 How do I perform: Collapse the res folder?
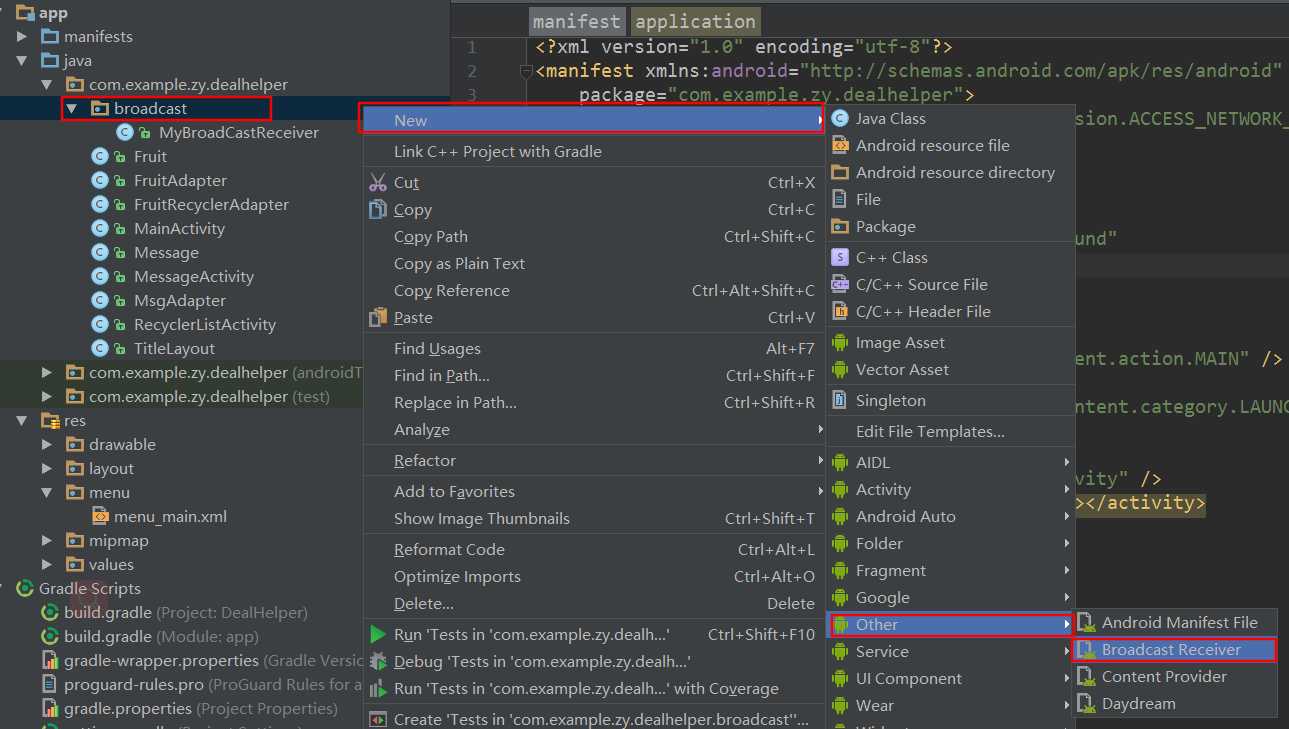coord(22,420)
